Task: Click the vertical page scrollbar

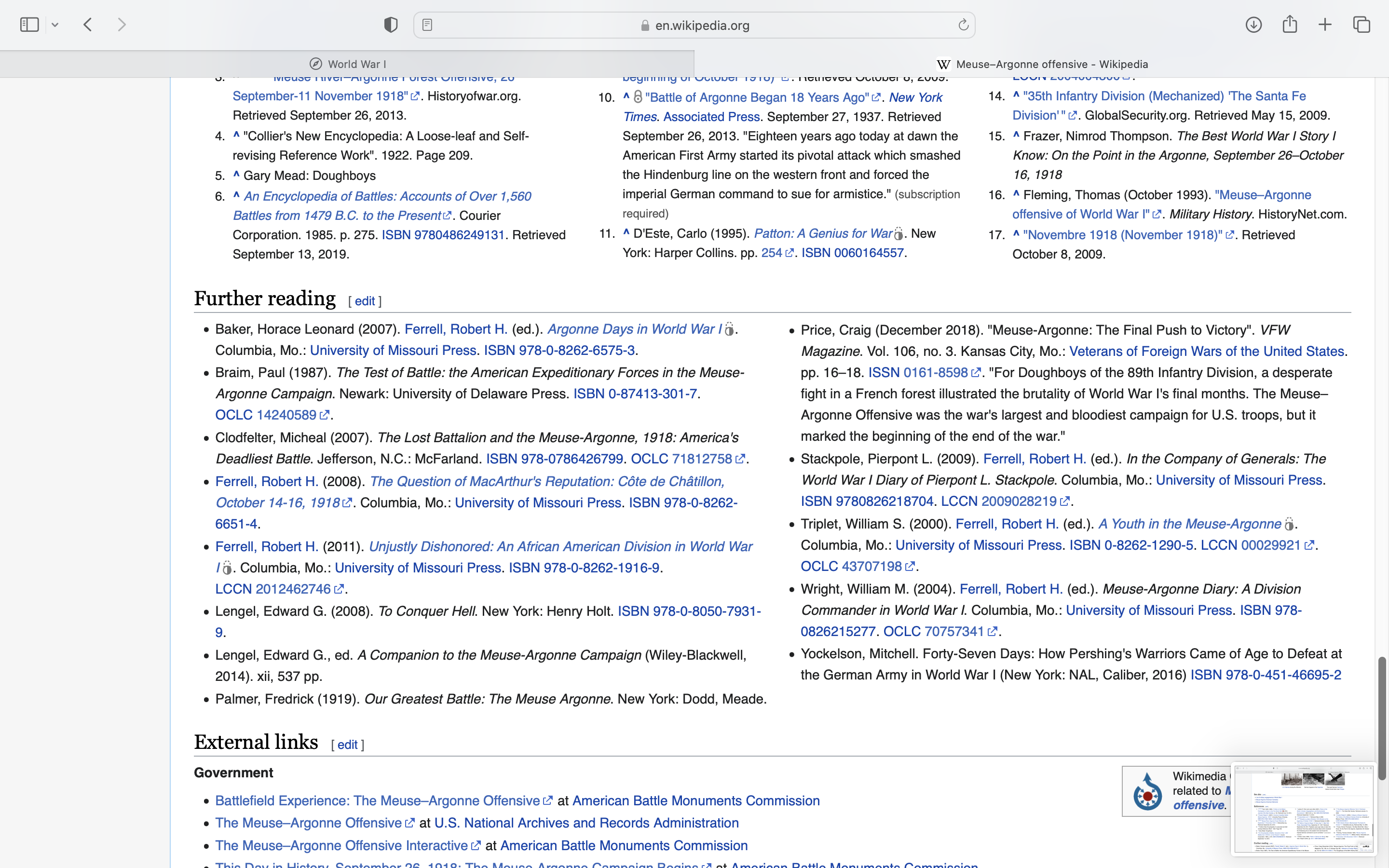Action: pyautogui.click(x=1382, y=718)
